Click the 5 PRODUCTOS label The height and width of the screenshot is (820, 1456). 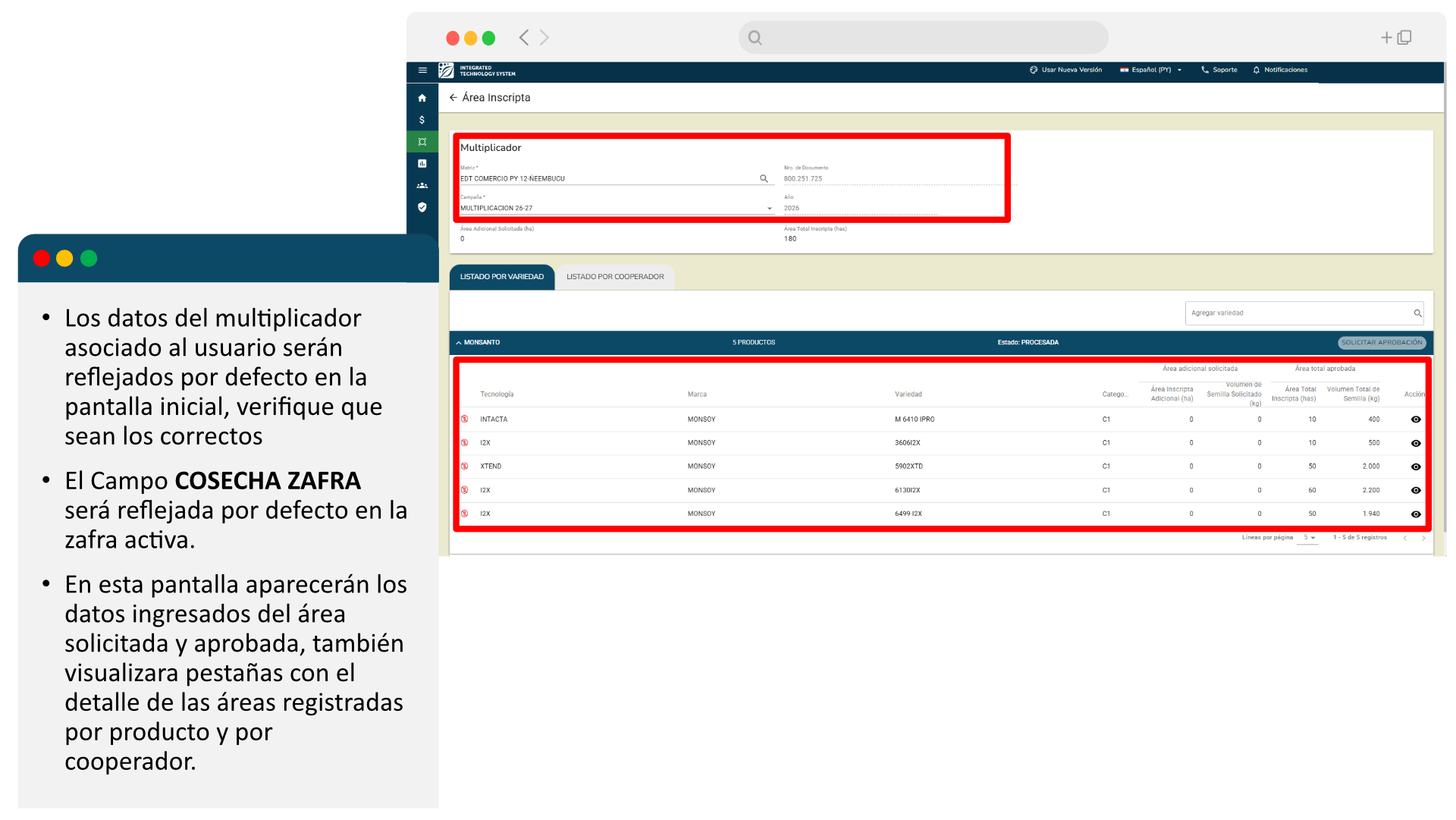(x=754, y=343)
